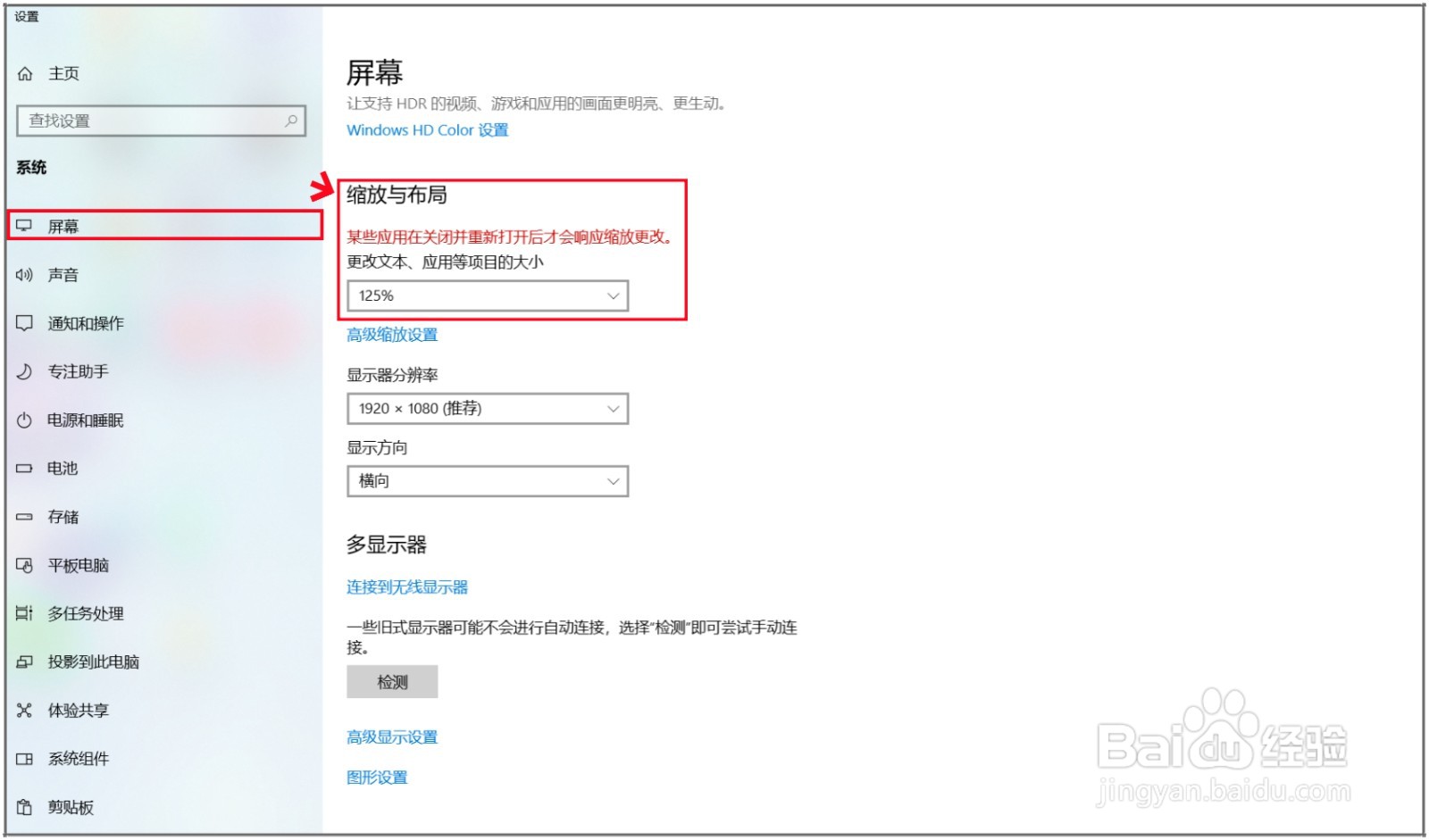This screenshot has height=840, width=1429.
Task: Click the moon icon beside 专注助手
Action: pos(25,371)
